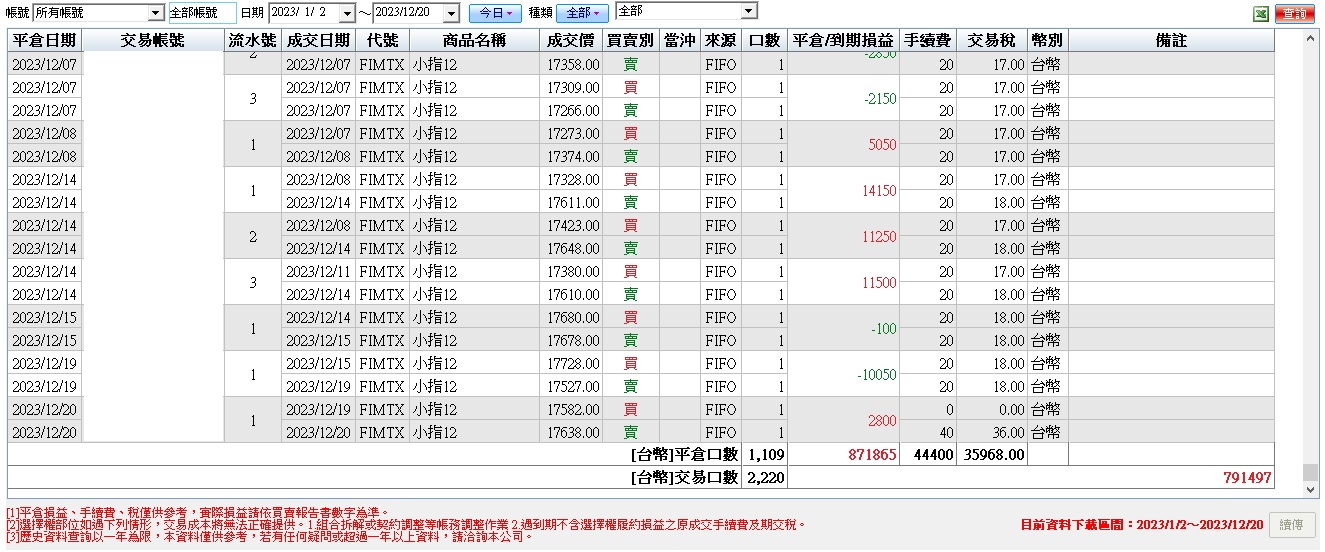The width and height of the screenshot is (1325, 552).
Task: Click the price cell 17728.00
Action: tap(571, 363)
